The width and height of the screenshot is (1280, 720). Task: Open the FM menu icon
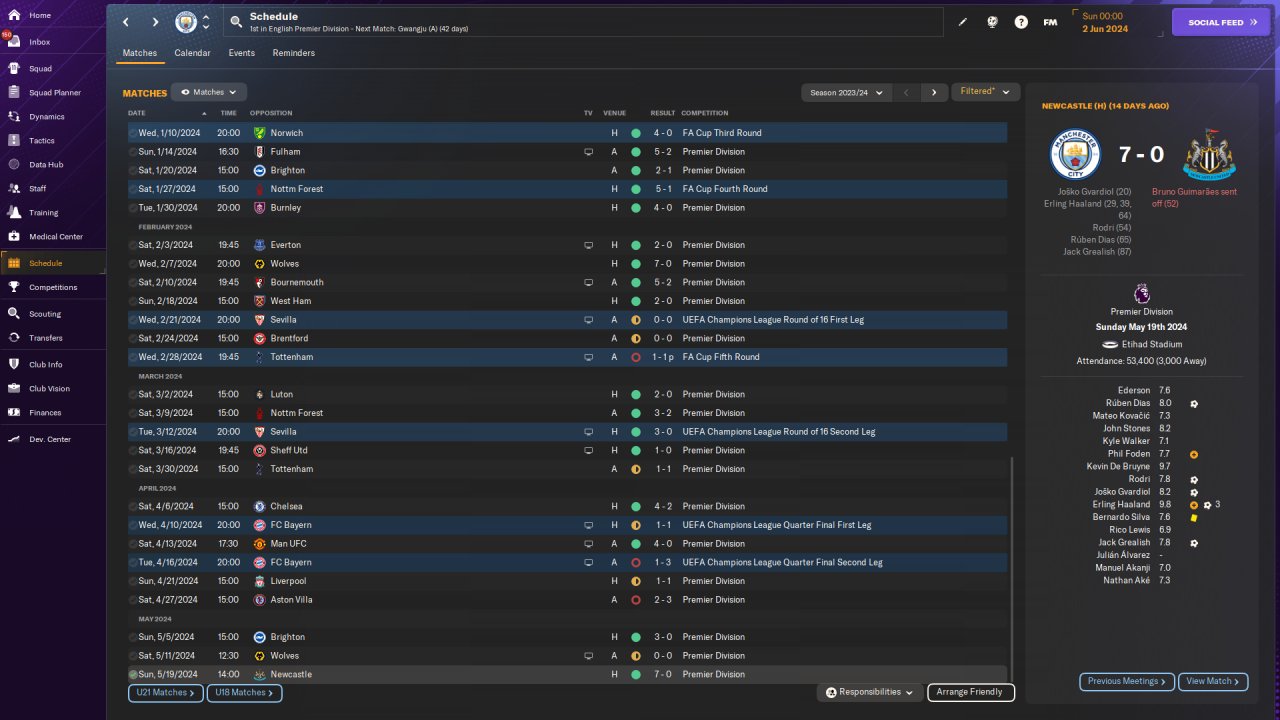tap(1050, 22)
